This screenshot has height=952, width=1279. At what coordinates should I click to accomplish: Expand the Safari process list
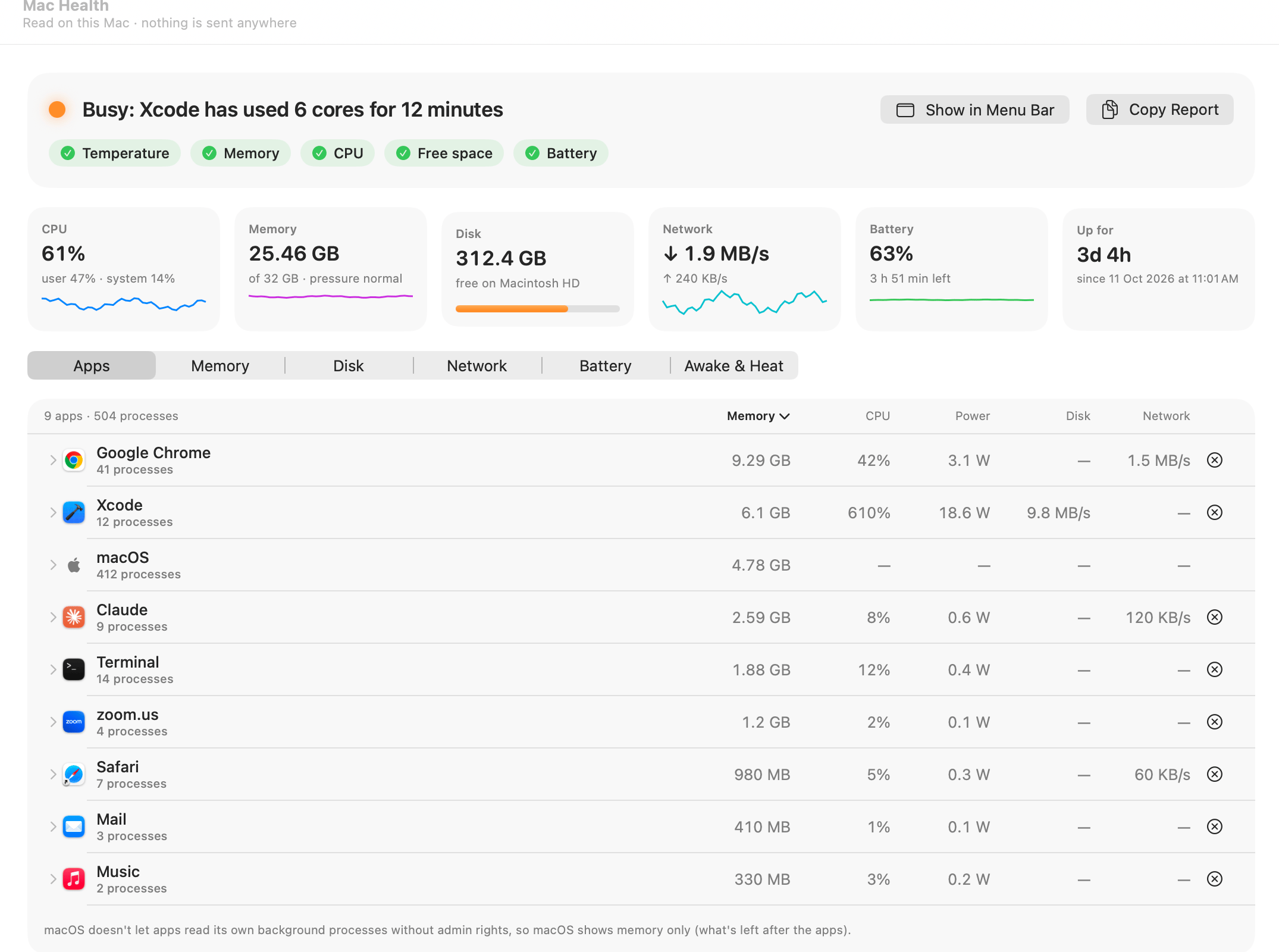point(53,774)
